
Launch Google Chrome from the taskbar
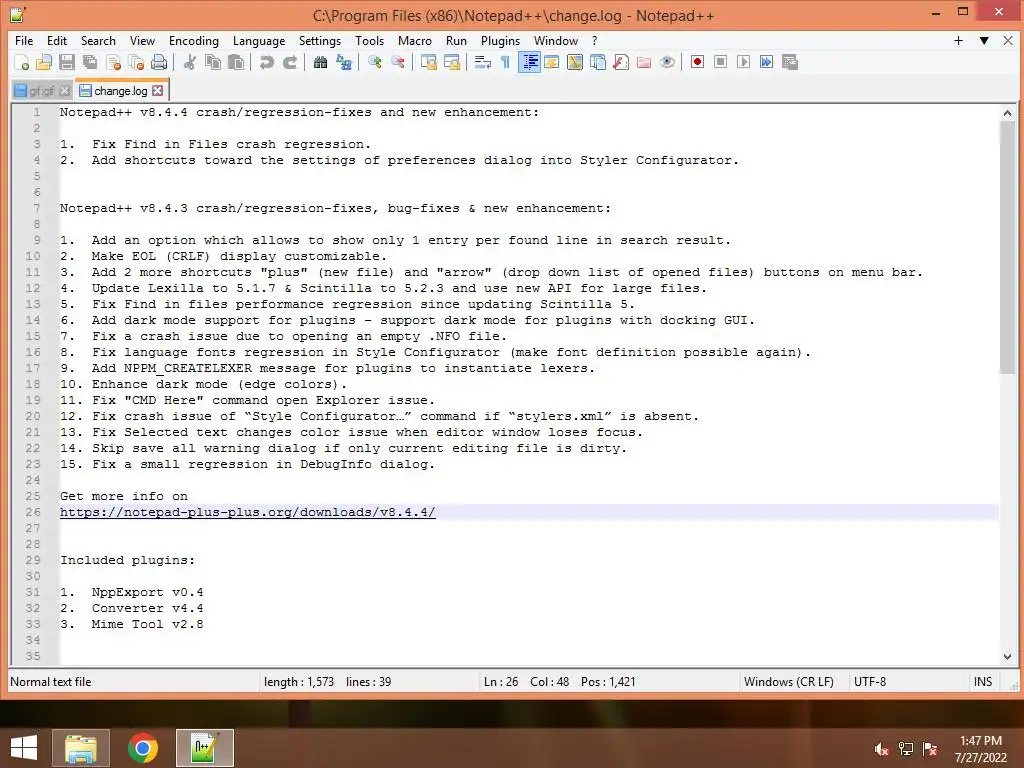click(142, 748)
